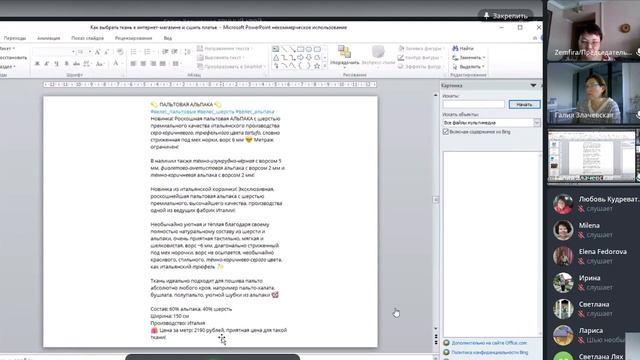Expand the media file types combo box

[x=537, y=122]
